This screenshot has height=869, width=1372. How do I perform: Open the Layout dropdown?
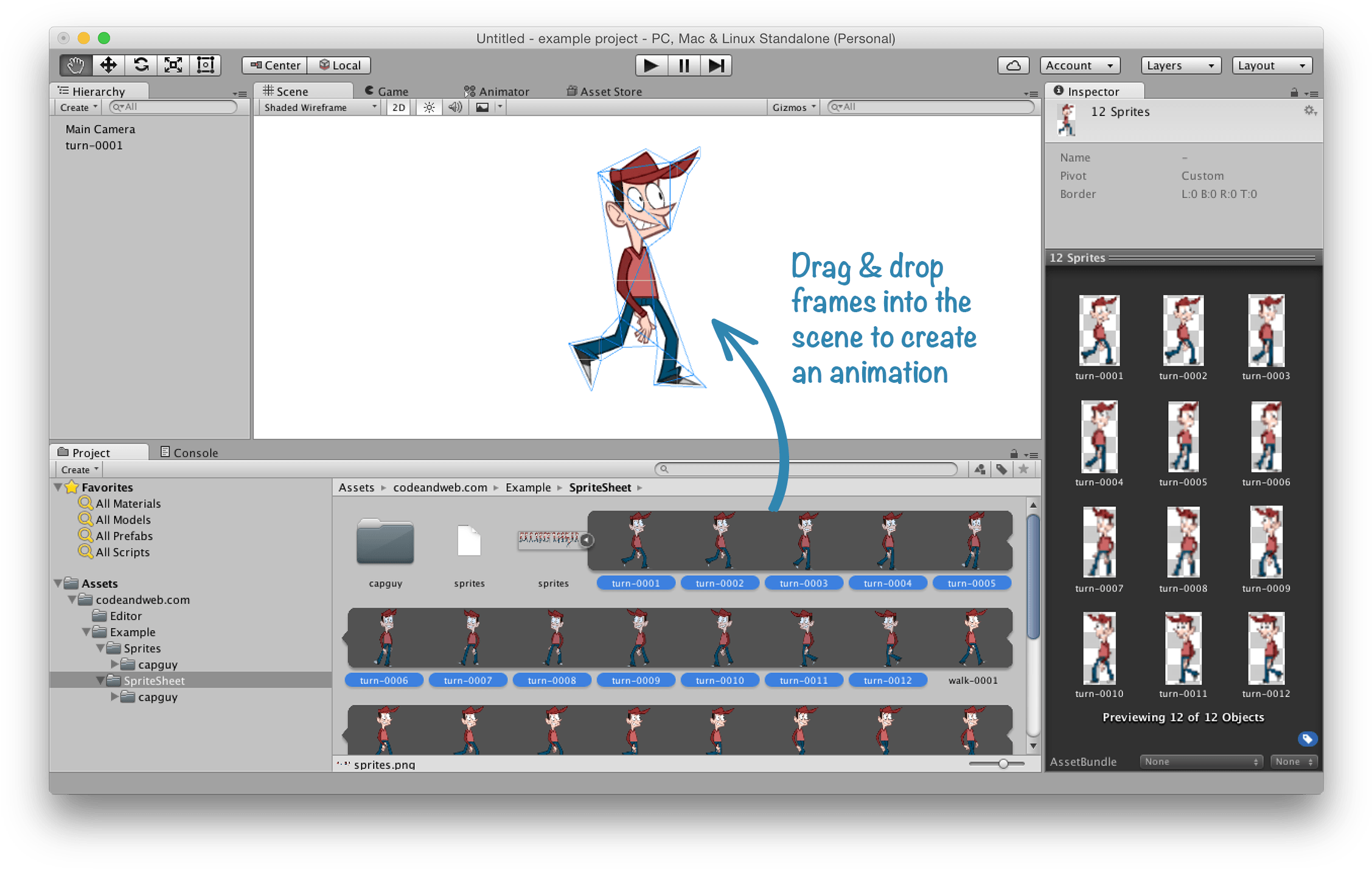(x=1272, y=65)
